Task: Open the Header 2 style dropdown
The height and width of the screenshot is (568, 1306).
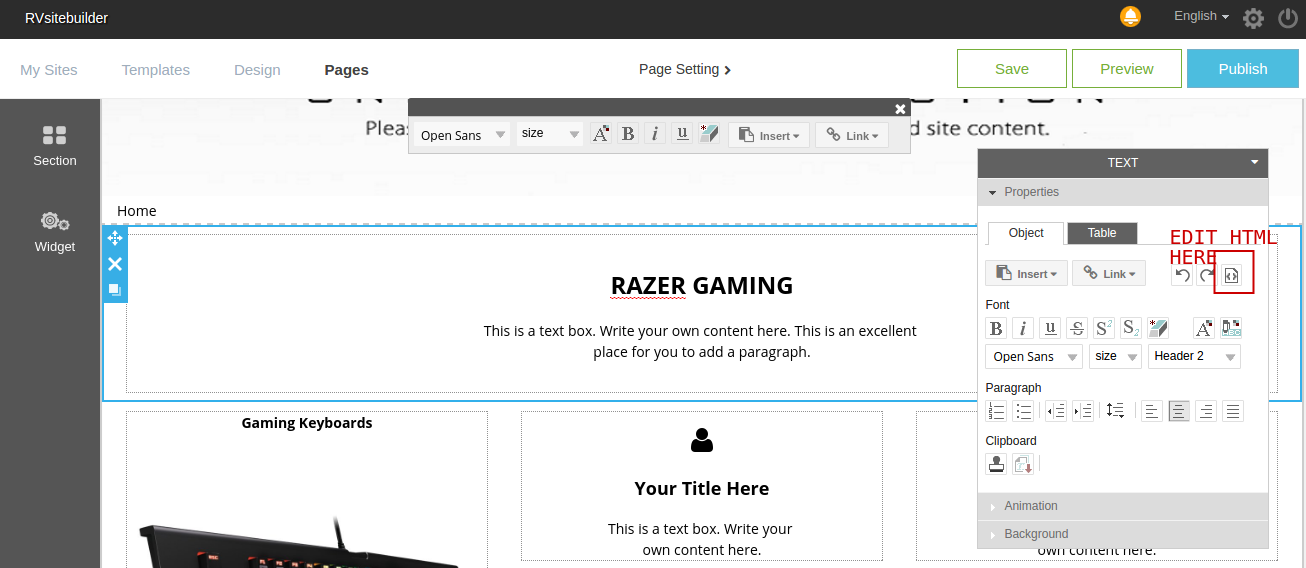Action: (1194, 357)
